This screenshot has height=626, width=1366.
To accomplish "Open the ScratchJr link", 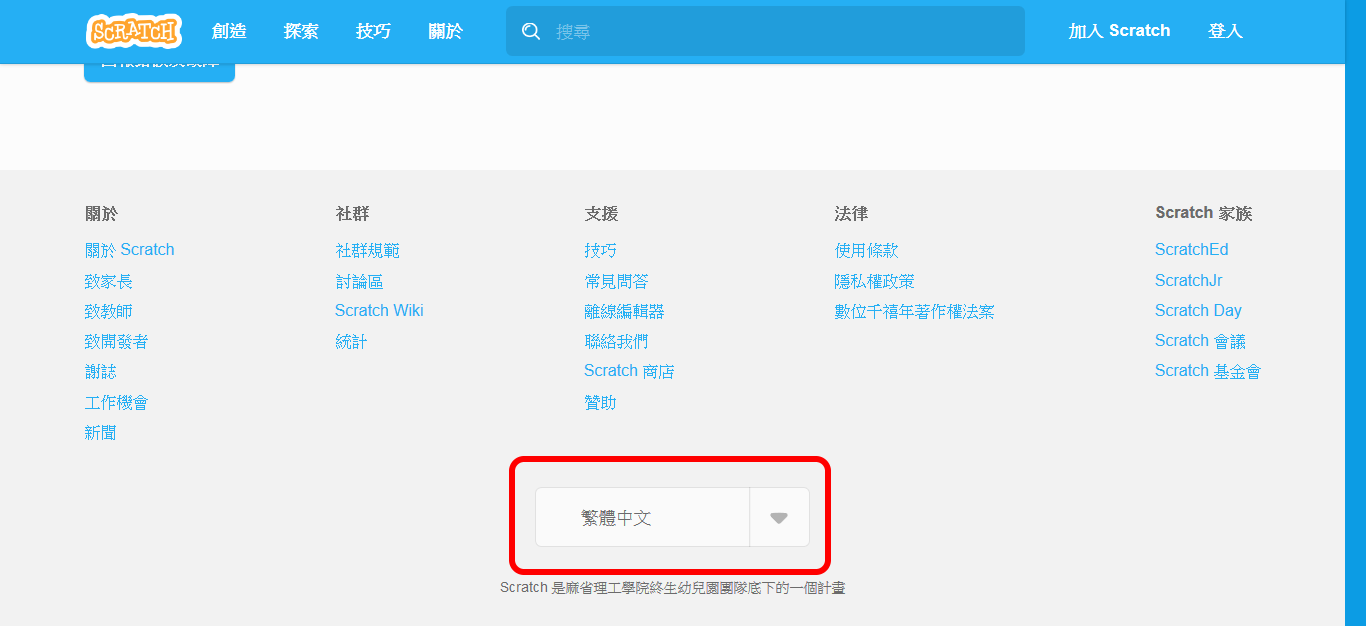I will [x=1189, y=281].
